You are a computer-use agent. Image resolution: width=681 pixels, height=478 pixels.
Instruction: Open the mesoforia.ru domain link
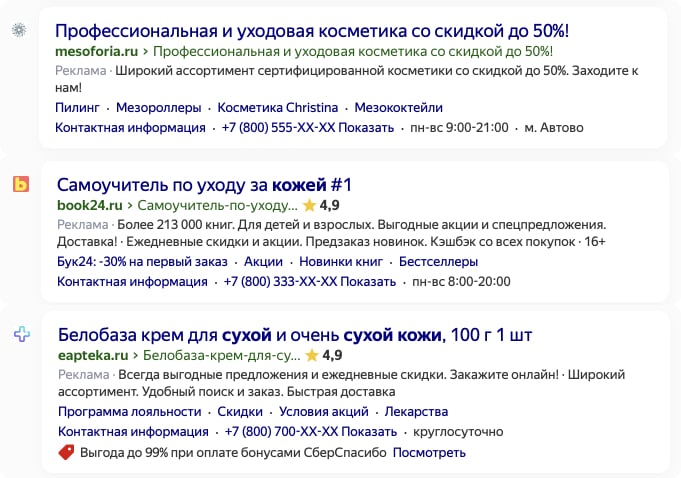[x=96, y=51]
